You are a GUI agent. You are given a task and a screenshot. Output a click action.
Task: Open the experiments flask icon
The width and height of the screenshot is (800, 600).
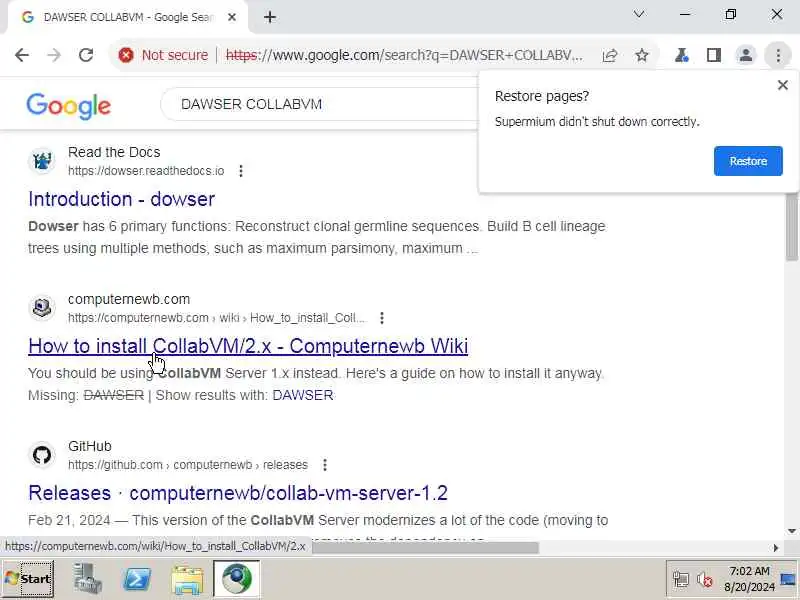[x=682, y=55]
